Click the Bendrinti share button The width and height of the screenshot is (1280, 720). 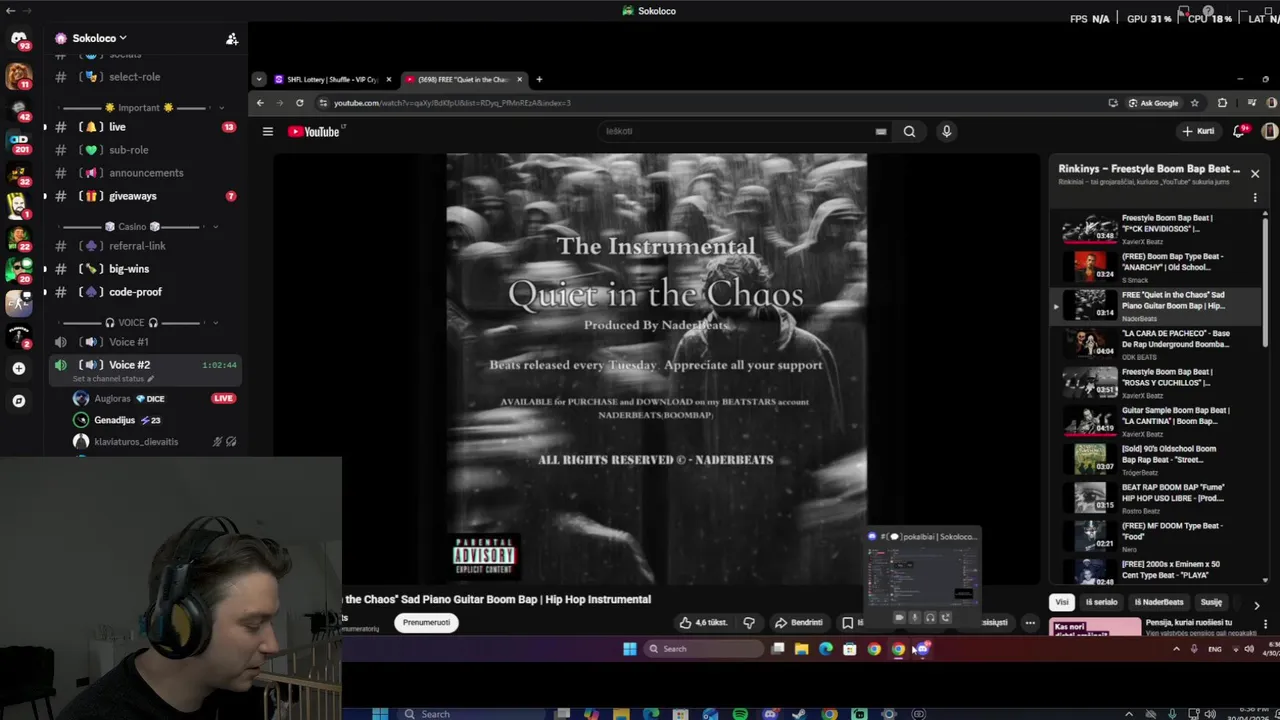click(x=799, y=622)
